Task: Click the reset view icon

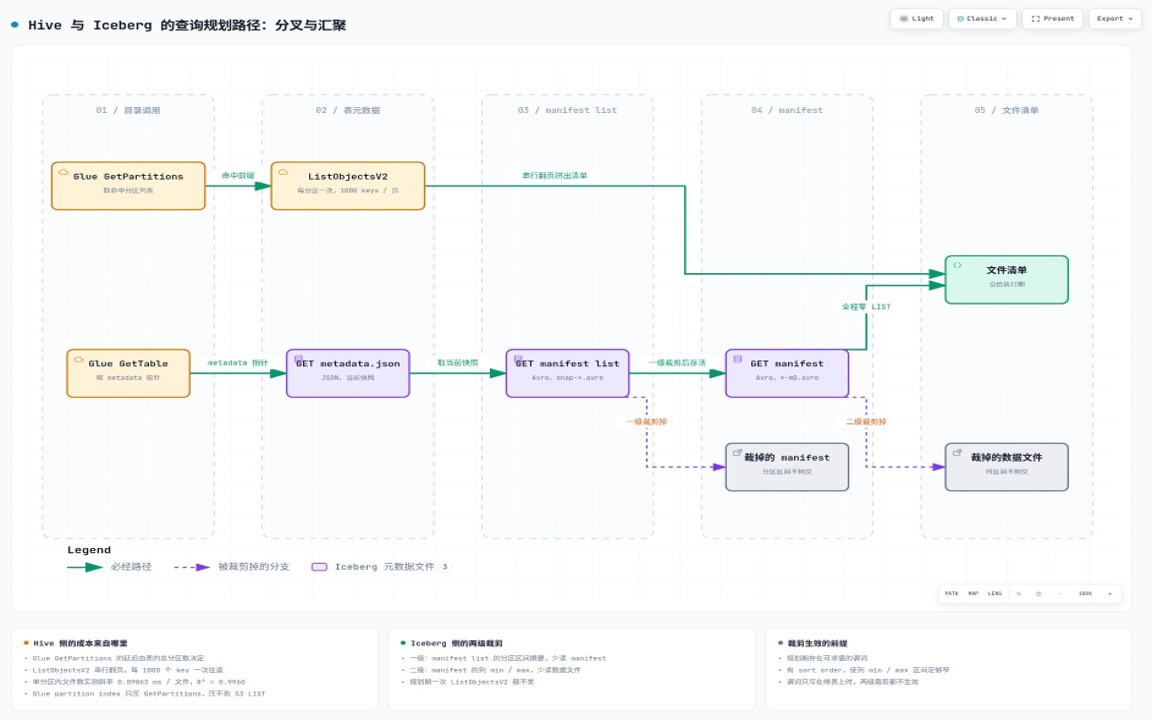Action: [x=1038, y=594]
